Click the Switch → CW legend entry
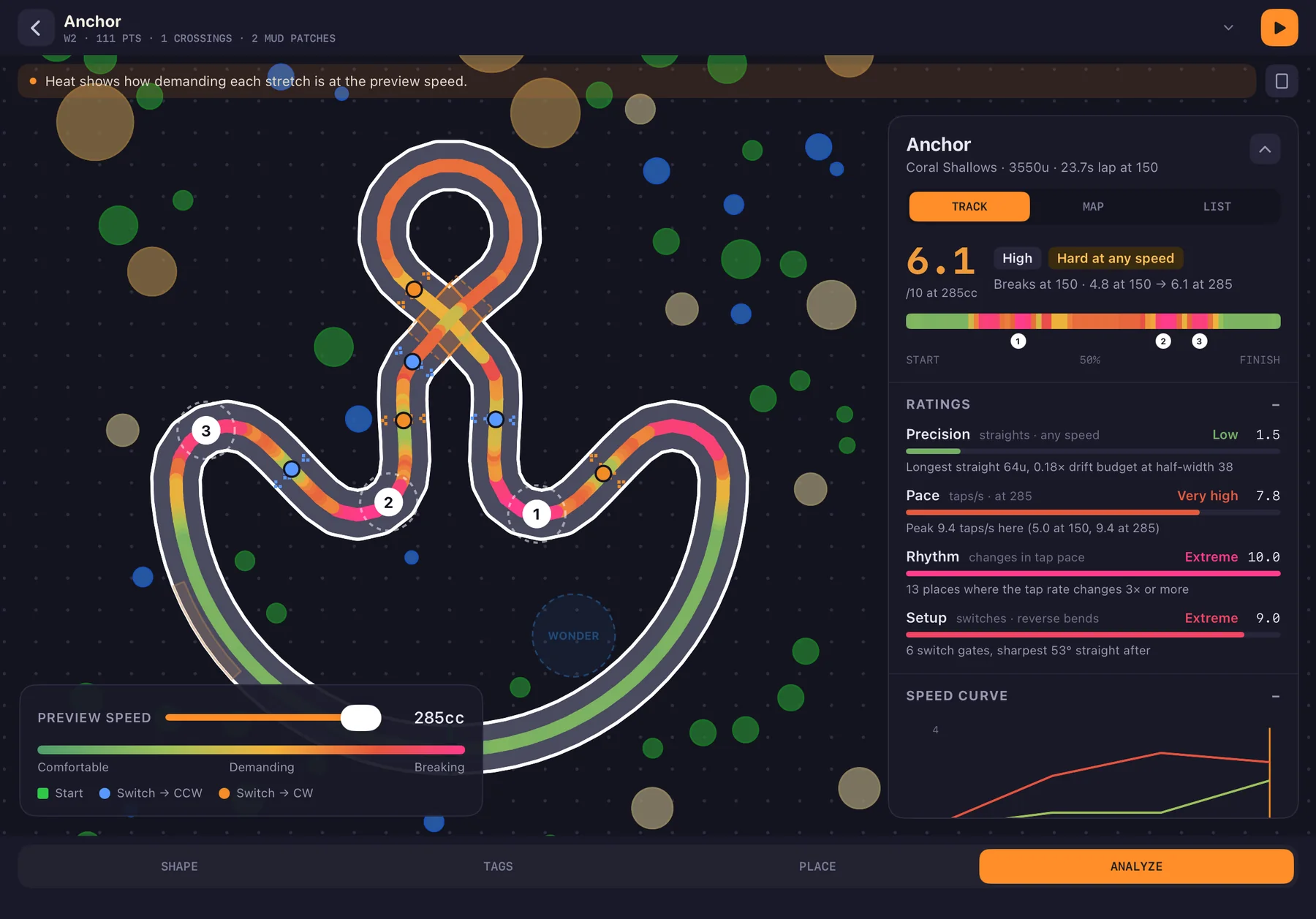This screenshot has width=1316, height=919. [x=266, y=793]
